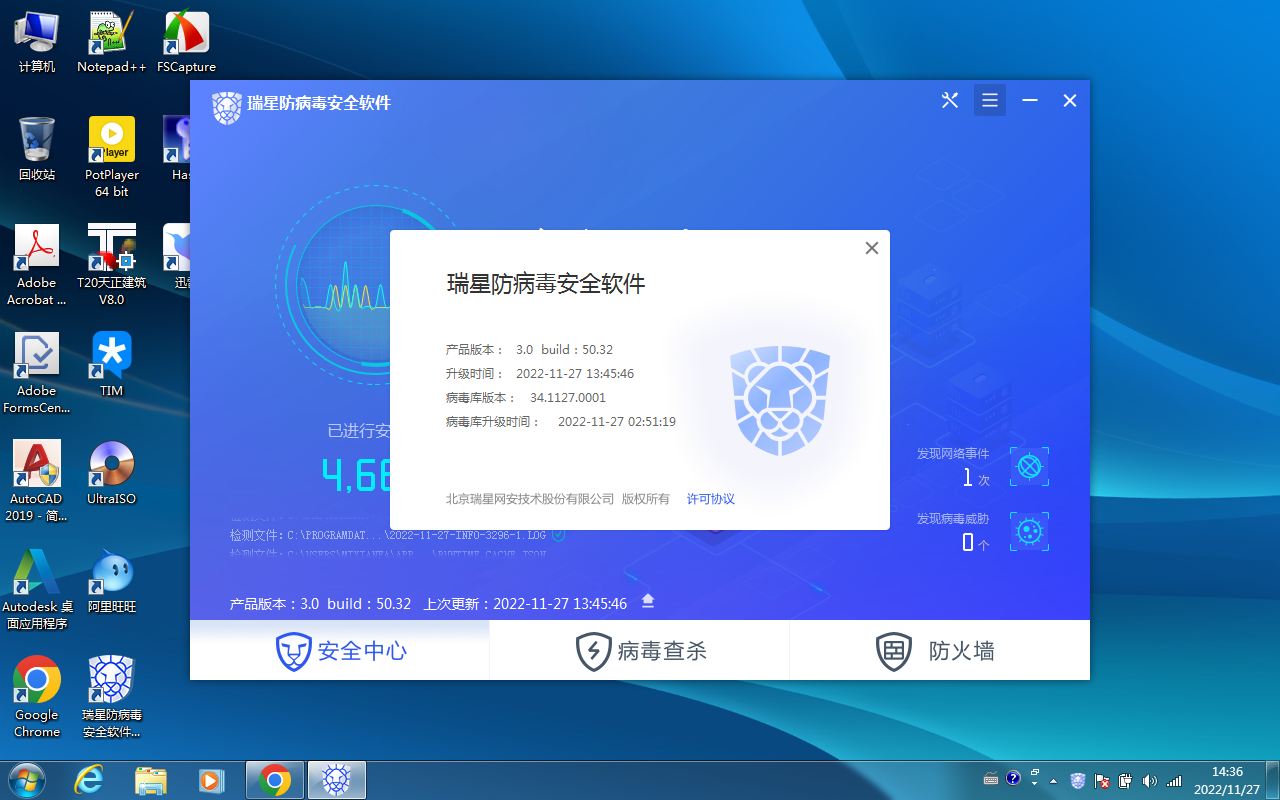The height and width of the screenshot is (800, 1280).
Task: Switch to Chrome via the taskbar button
Action: coord(275,780)
